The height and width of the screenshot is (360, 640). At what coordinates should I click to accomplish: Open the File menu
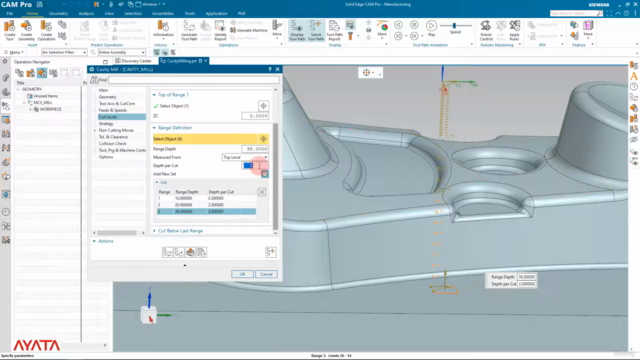click(x=9, y=13)
